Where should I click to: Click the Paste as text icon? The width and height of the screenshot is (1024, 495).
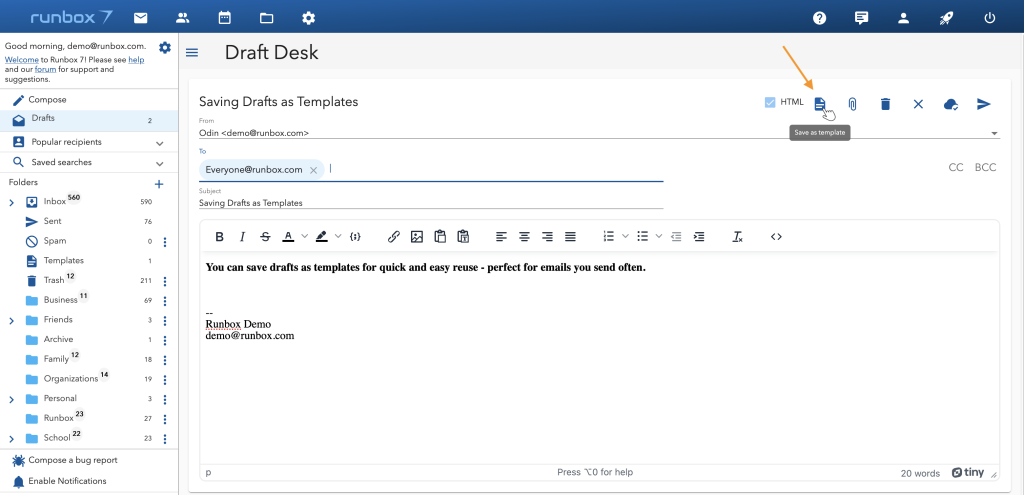[463, 236]
